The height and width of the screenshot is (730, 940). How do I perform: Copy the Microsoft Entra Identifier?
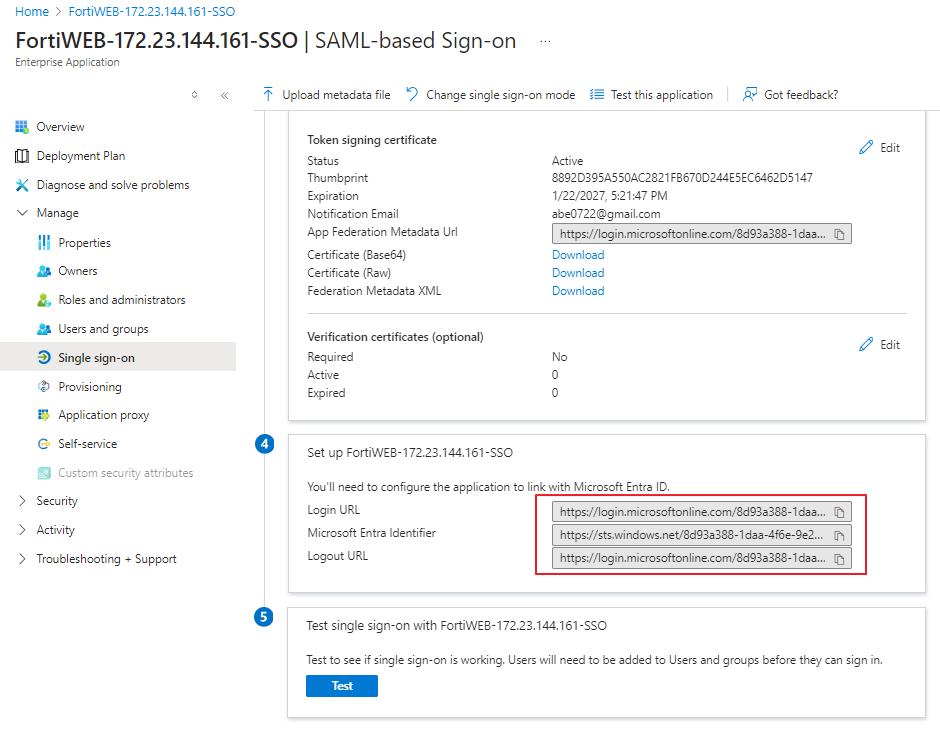[x=839, y=535]
